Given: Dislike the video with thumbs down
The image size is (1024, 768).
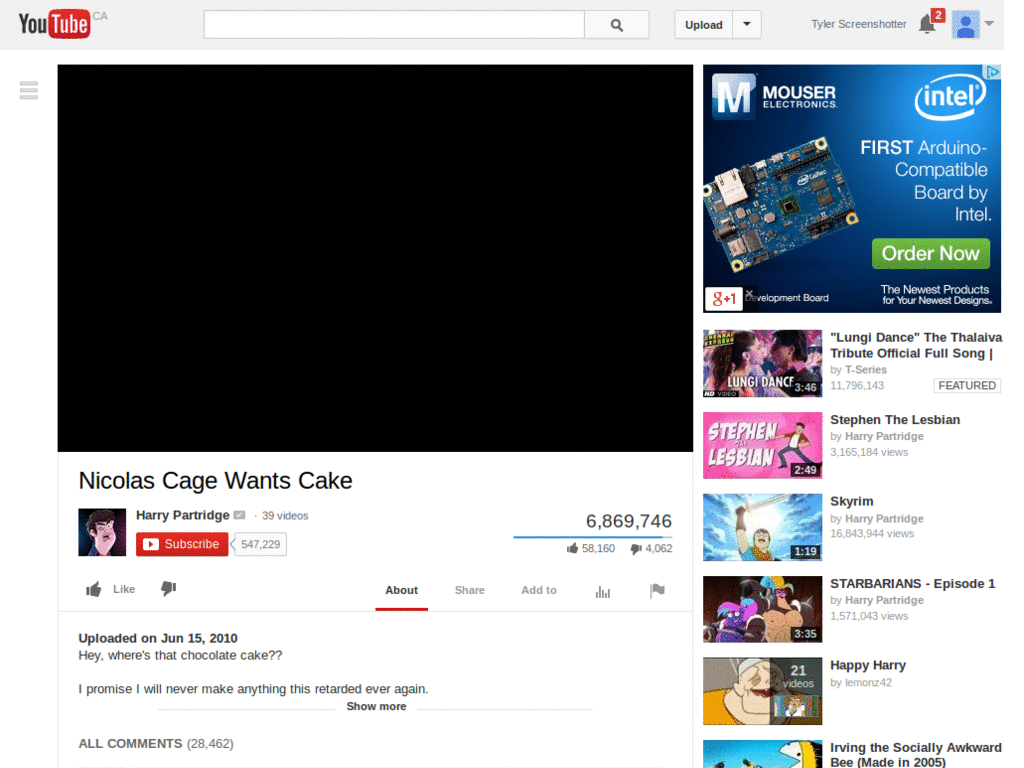Looking at the screenshot, I should pos(168,588).
